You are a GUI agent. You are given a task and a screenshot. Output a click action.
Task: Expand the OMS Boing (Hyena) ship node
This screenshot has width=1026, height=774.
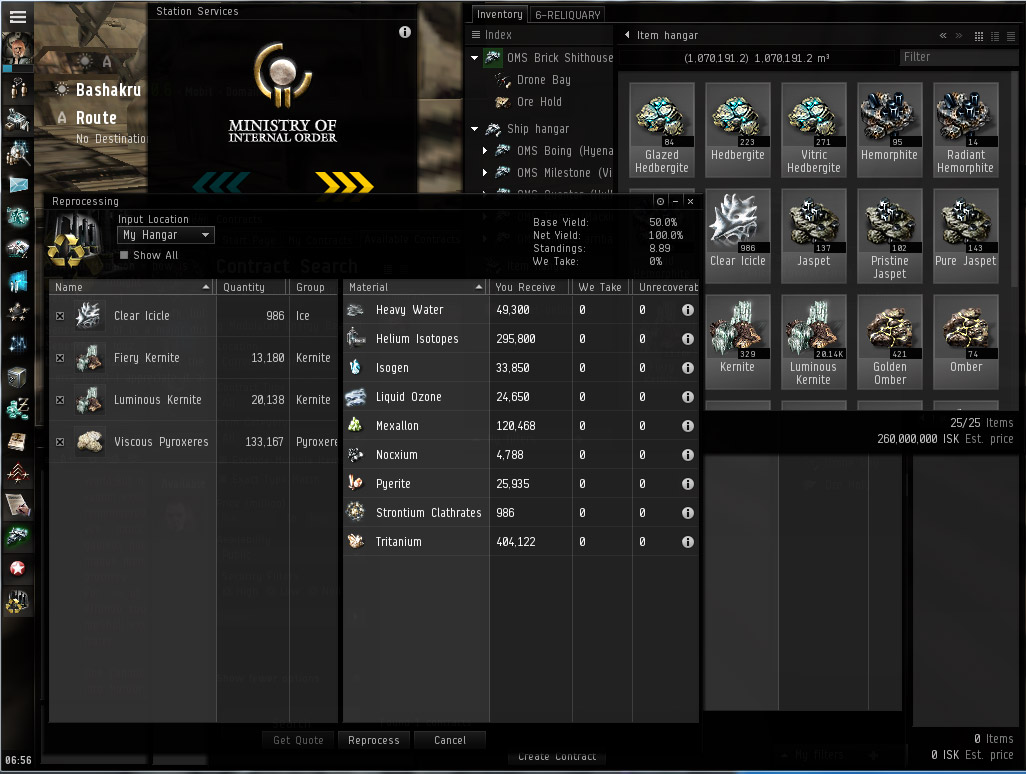pyautogui.click(x=485, y=151)
